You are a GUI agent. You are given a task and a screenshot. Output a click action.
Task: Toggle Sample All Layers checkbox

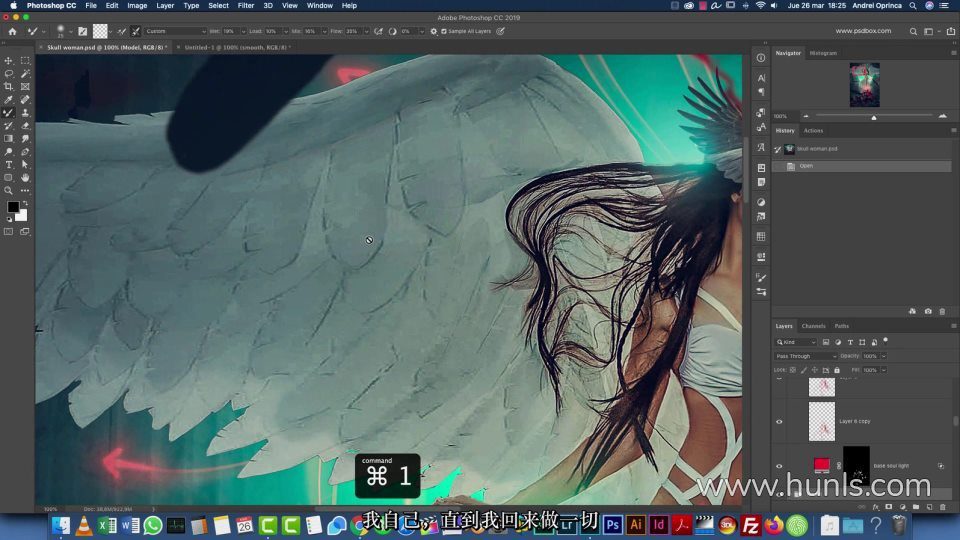coord(444,31)
